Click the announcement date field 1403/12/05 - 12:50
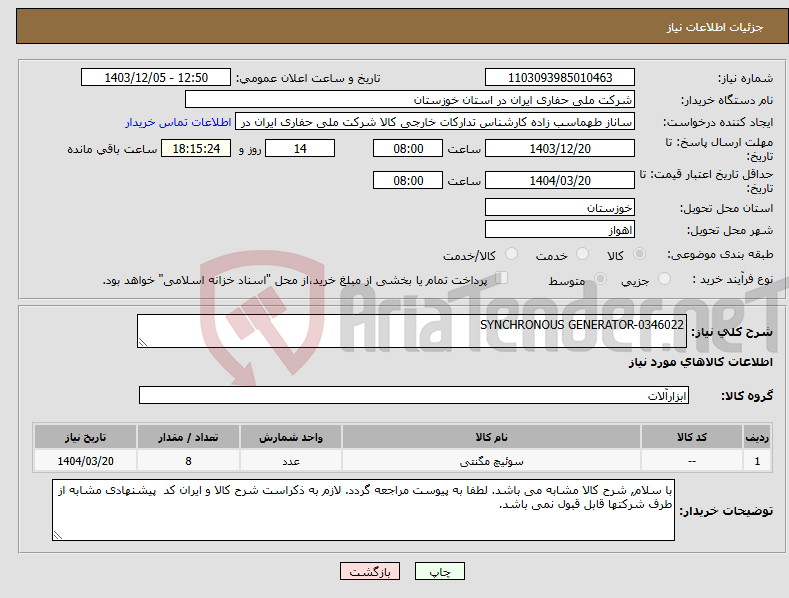This screenshot has height=598, width=789. pyautogui.click(x=155, y=78)
